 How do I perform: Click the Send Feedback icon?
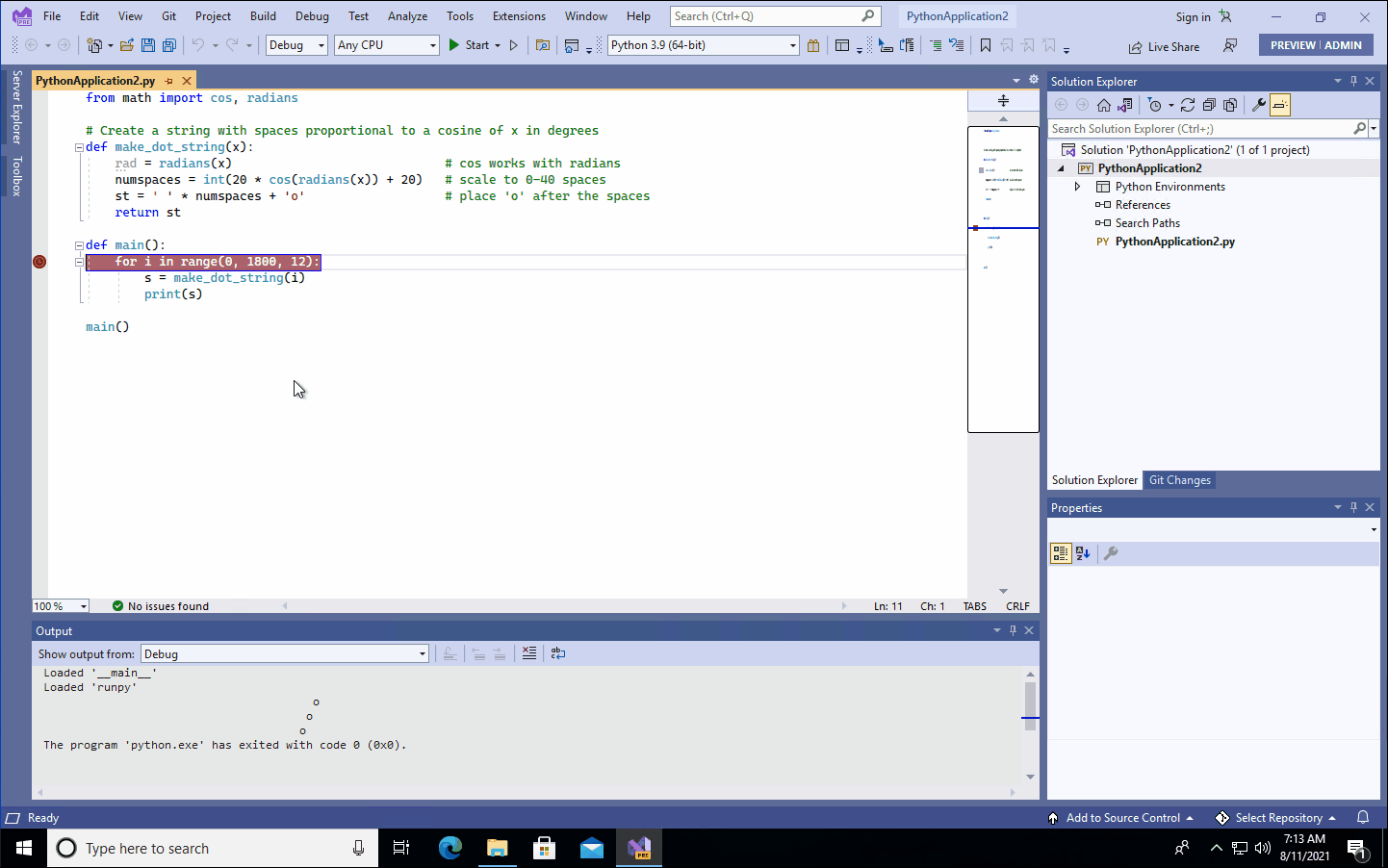[1230, 45]
